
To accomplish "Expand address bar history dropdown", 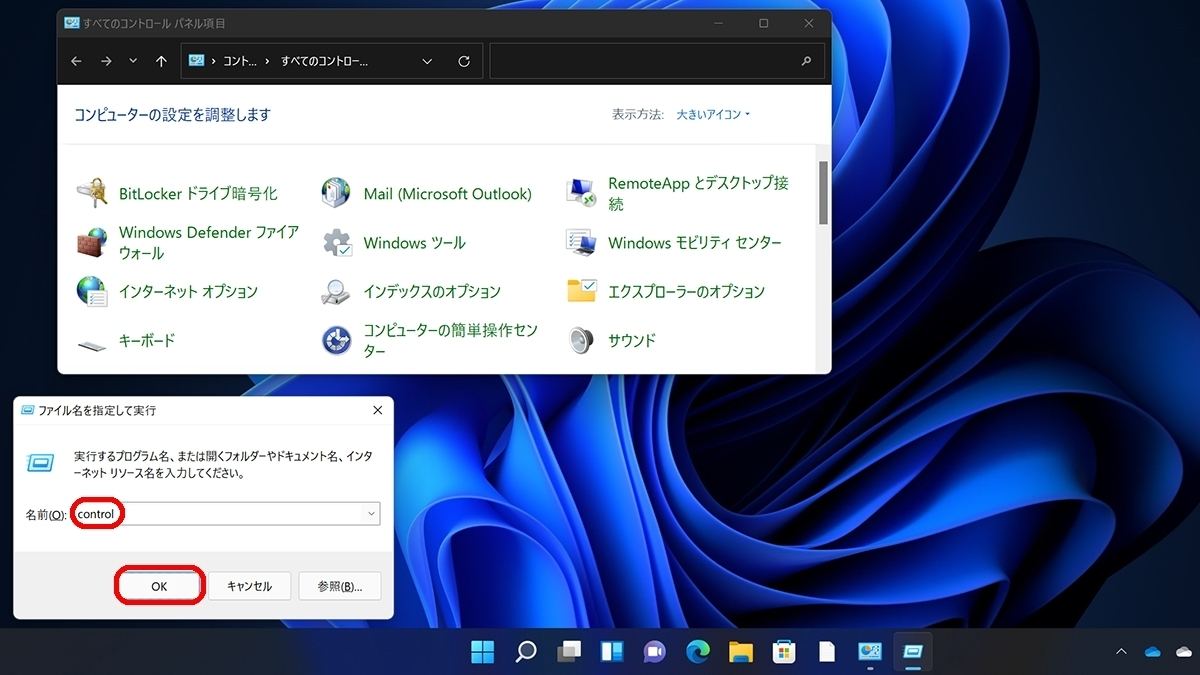I will [x=427, y=61].
